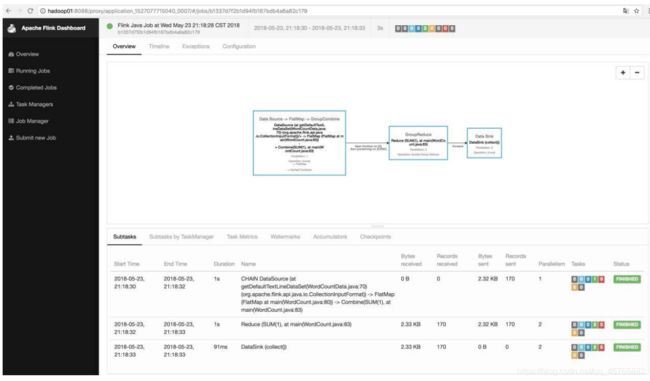650x381 pixels.
Task: Click the browser address bar
Action: click(327, 11)
